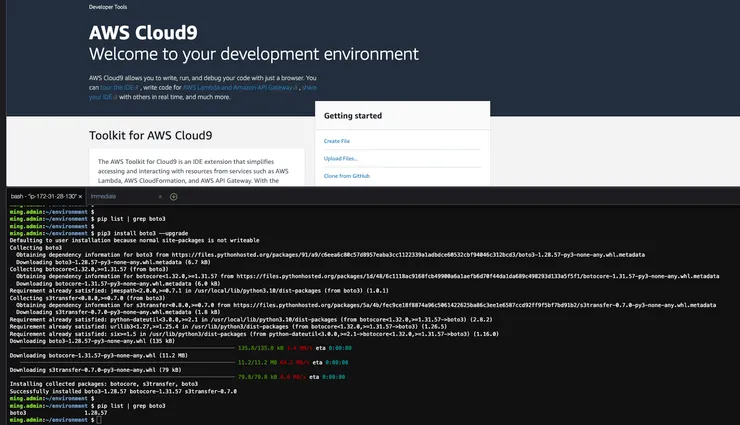The image size is (740, 425).
Task: Close the Immediate tab
Action: click(160, 197)
